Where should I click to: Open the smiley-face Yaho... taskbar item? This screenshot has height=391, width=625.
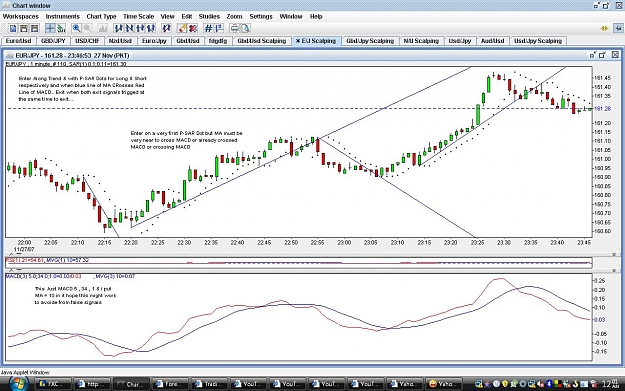(x=444, y=384)
